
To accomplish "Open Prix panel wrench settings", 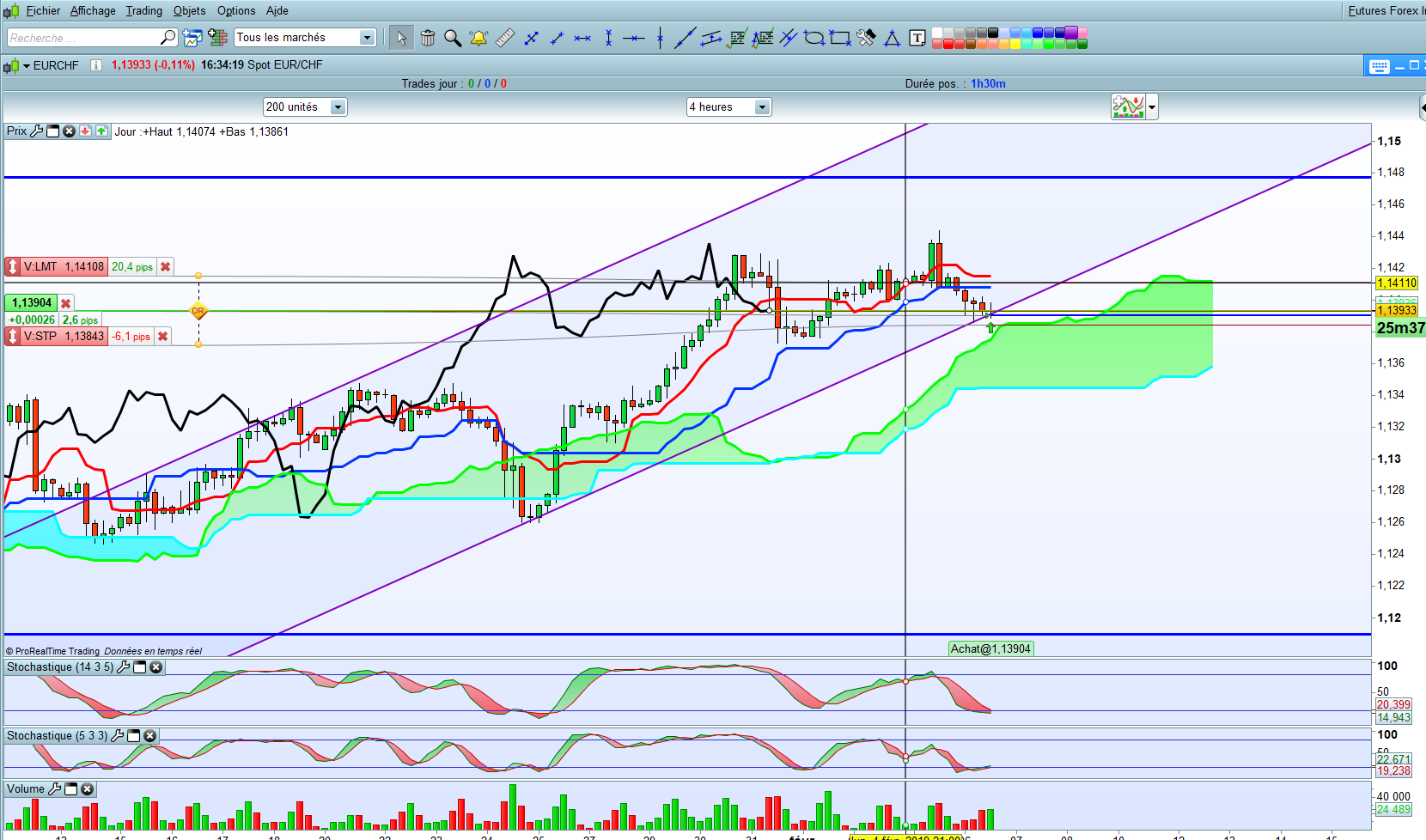I will (36, 131).
